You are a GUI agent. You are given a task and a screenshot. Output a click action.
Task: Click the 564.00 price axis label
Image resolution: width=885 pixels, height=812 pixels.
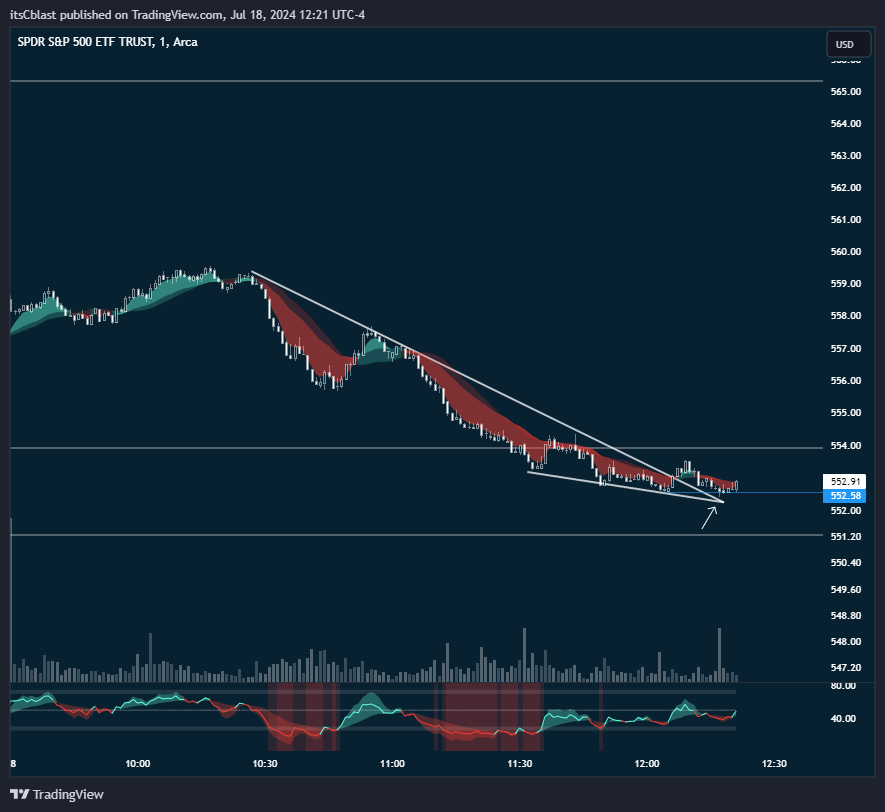tap(845, 124)
